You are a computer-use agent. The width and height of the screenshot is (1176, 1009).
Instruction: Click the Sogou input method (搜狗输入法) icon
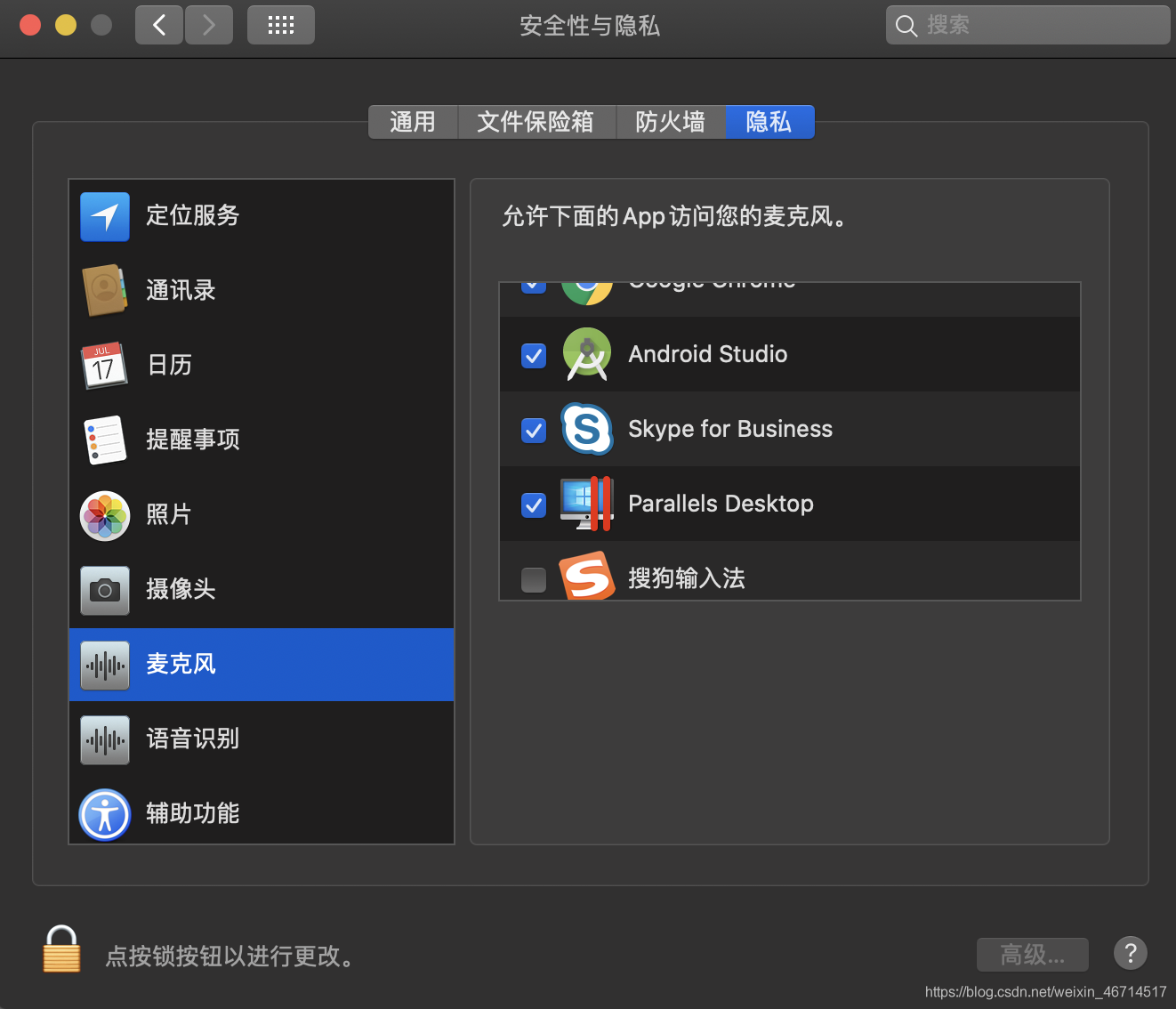click(x=587, y=576)
